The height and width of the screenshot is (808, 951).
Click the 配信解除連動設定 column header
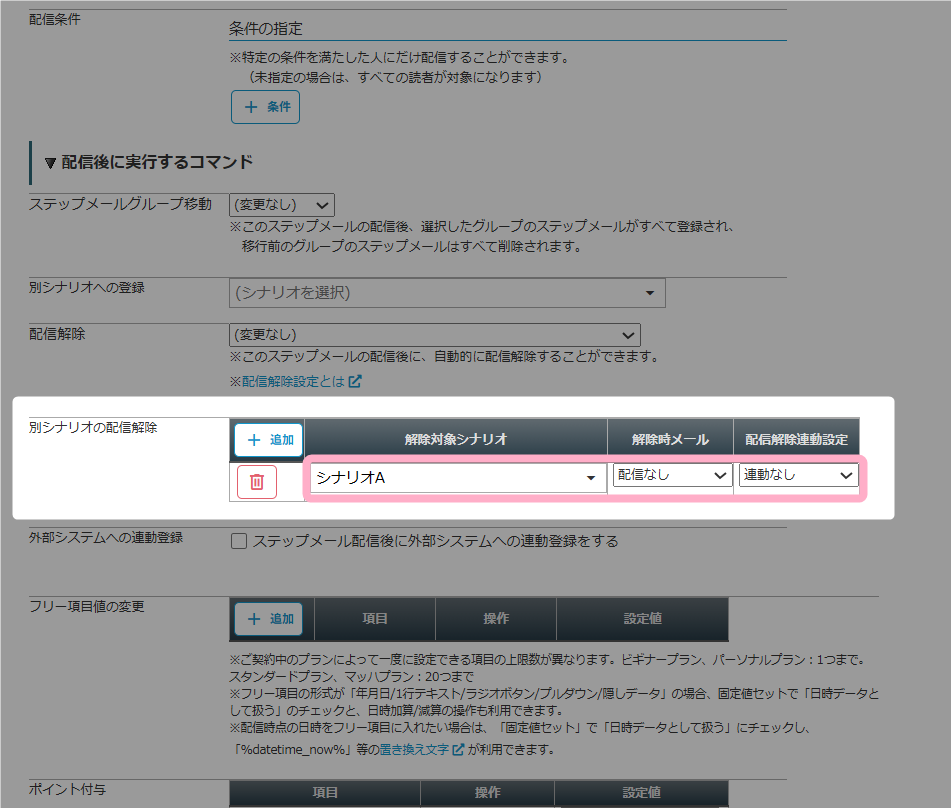797,439
